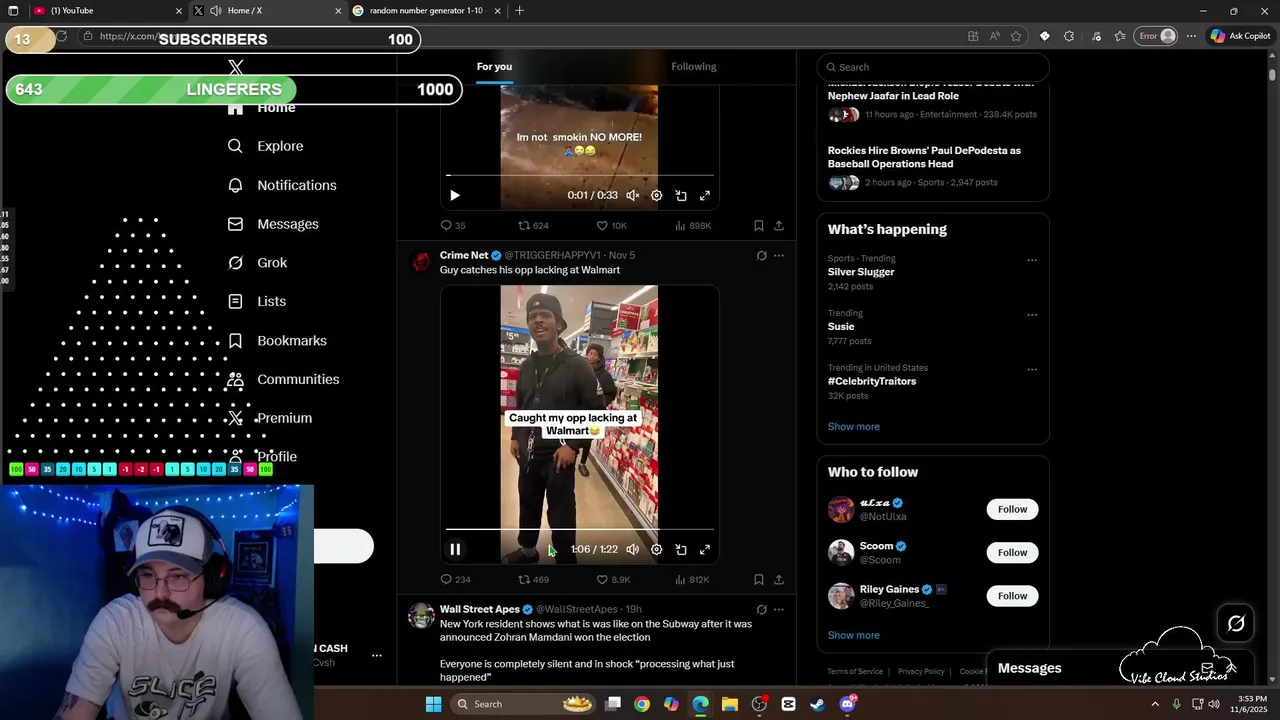The image size is (1280, 720).
Task: Seek within the 0:33 video progress bar
Action: pyautogui.click(x=579, y=176)
